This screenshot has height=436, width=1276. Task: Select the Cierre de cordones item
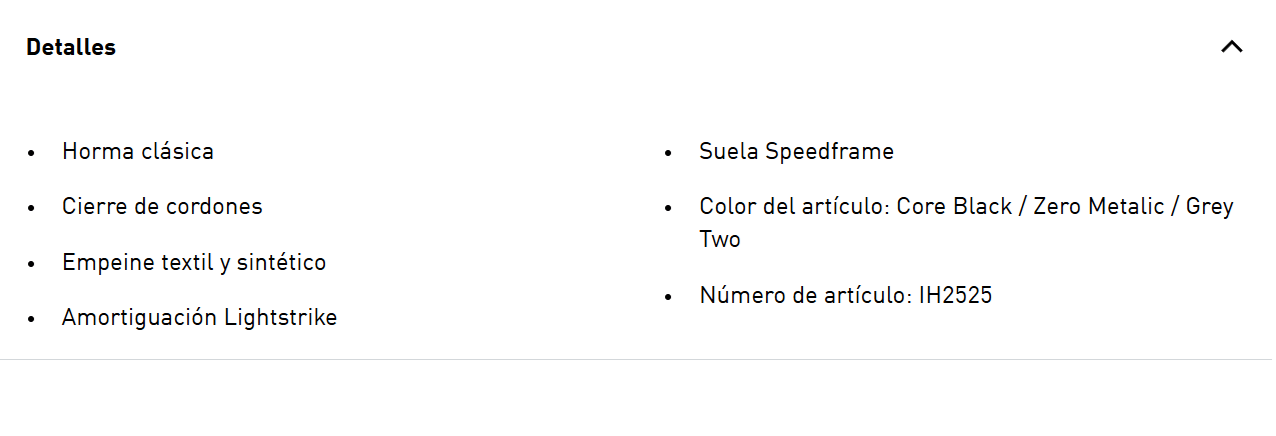[162, 207]
